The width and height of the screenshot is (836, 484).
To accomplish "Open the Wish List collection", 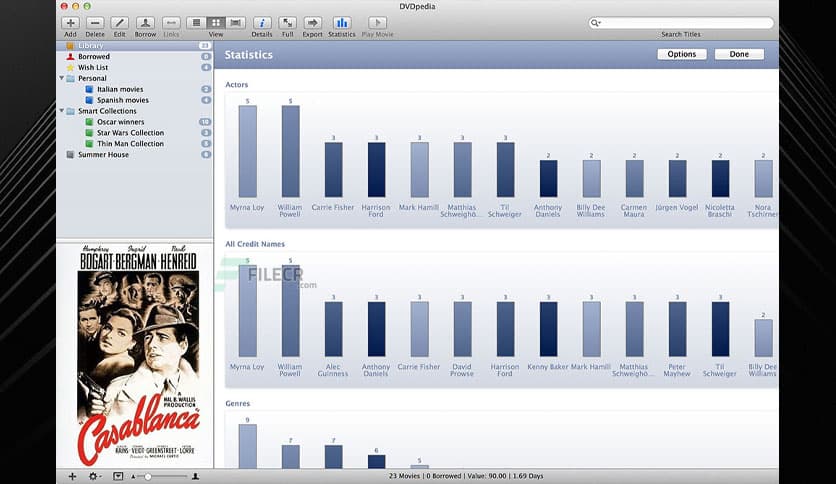I will tap(134, 68).
